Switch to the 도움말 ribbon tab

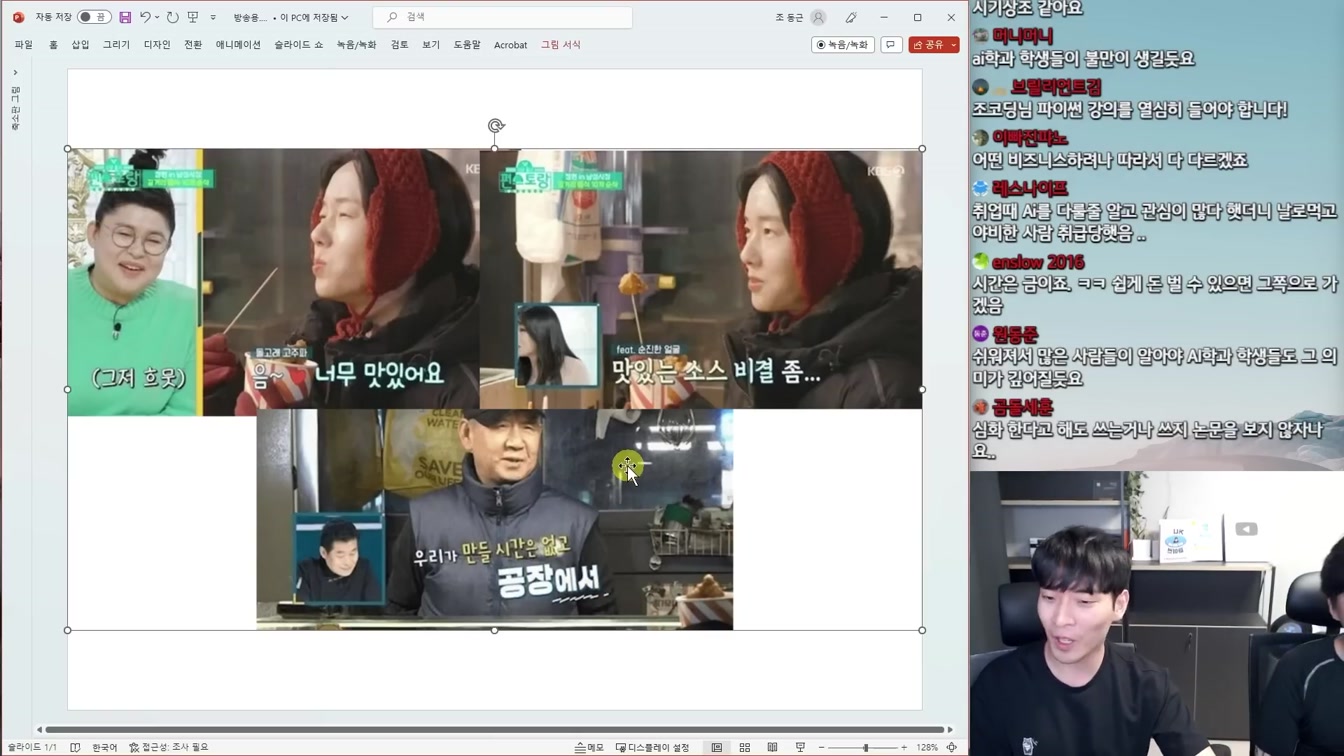coord(467,45)
